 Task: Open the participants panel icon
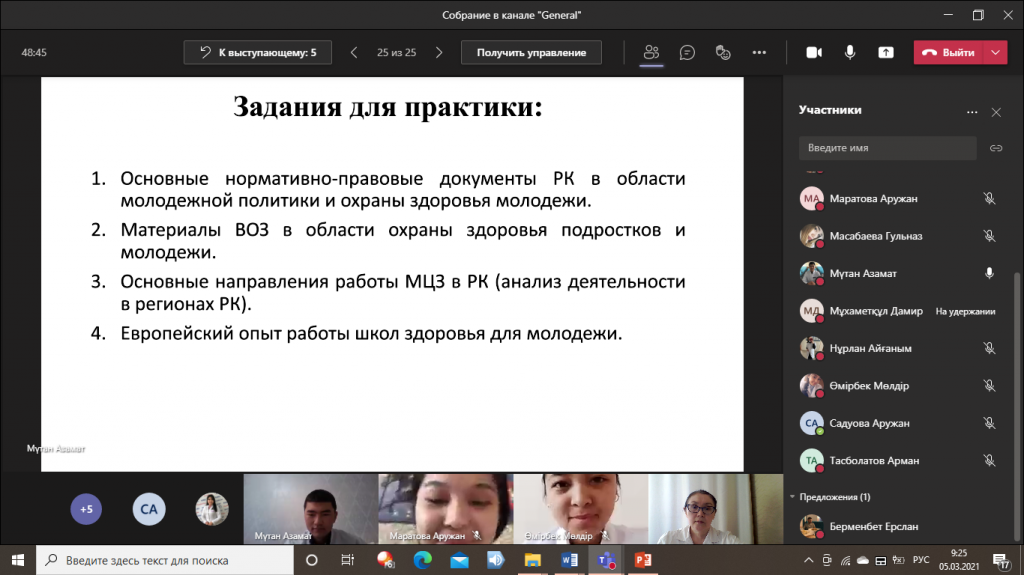tap(651, 53)
